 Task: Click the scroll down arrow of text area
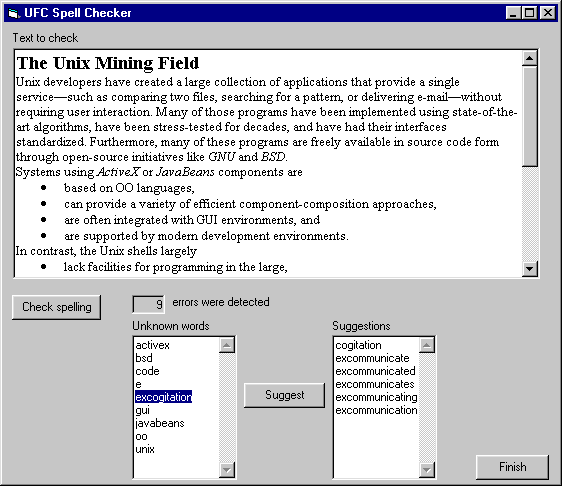point(529,268)
